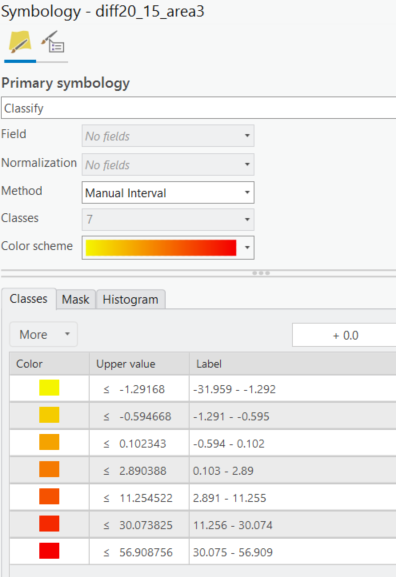The image size is (396, 577).
Task: Click the color swatch for ≤ 0.102343
Action: 49,442
